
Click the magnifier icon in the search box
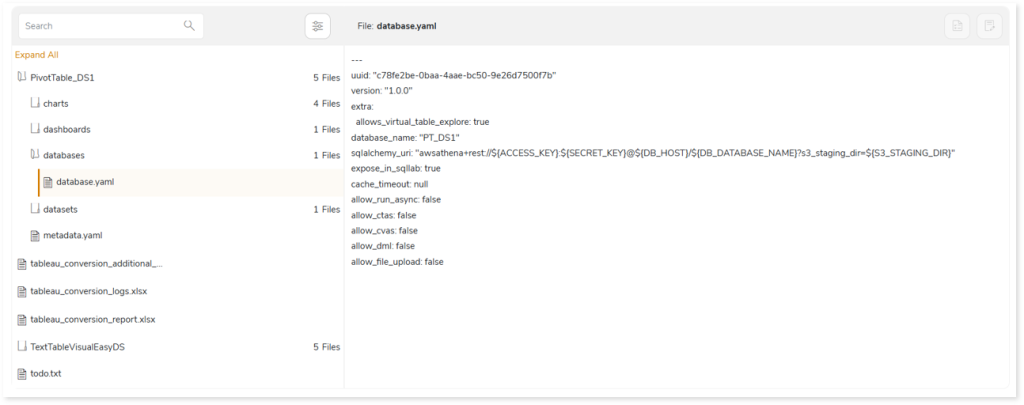189,26
